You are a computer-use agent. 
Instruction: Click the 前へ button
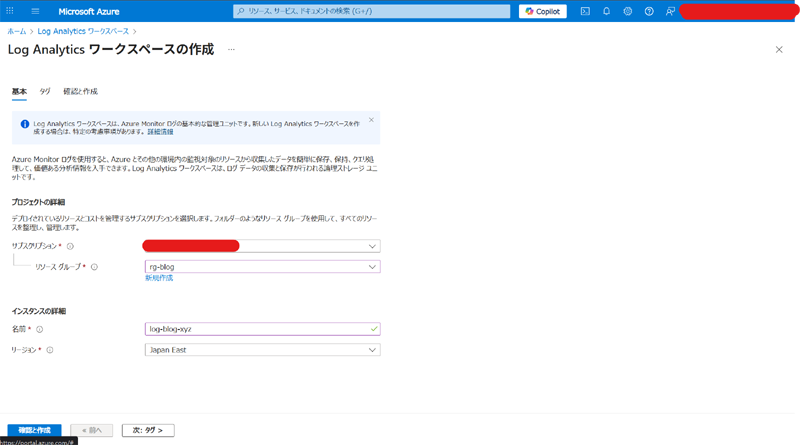tap(91, 430)
